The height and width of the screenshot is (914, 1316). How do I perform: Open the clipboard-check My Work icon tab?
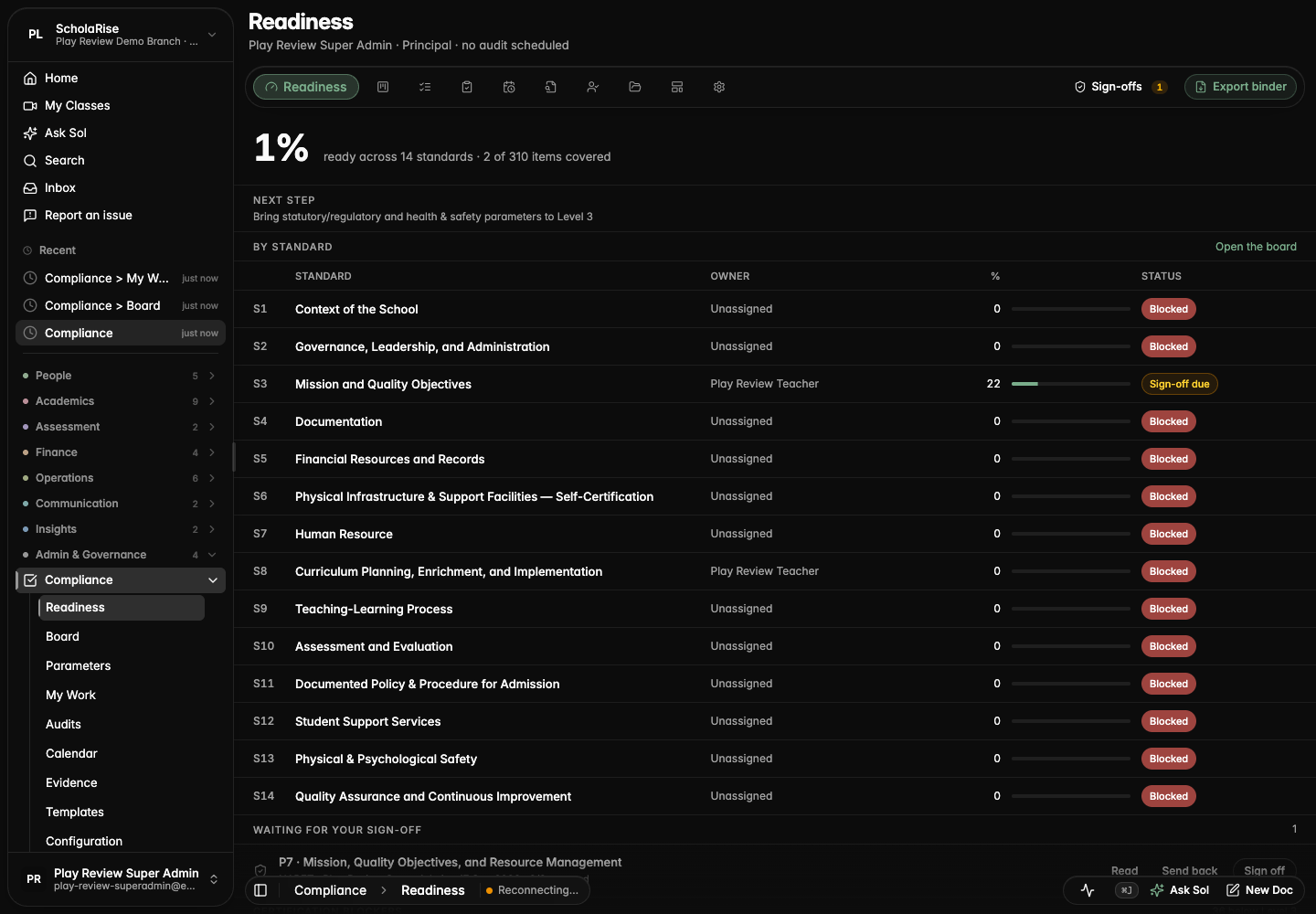pyautogui.click(x=467, y=87)
